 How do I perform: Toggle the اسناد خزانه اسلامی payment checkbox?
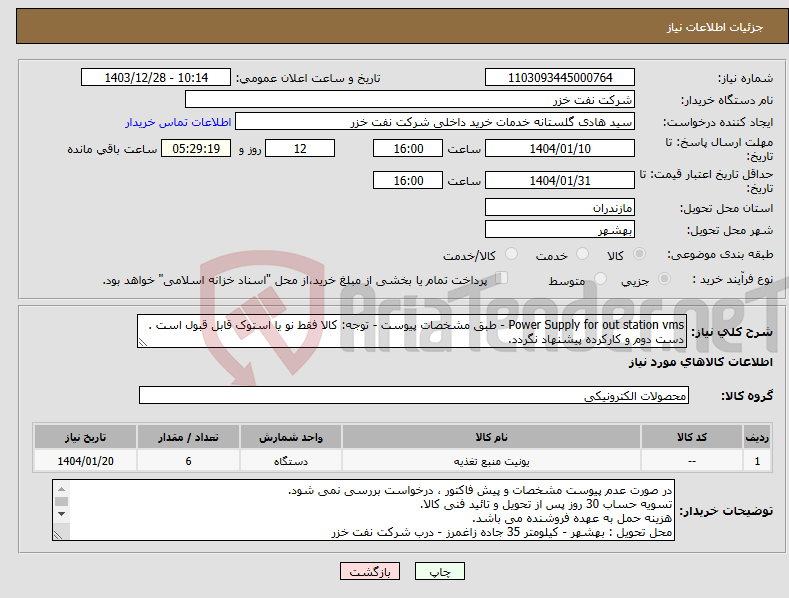pyautogui.click(x=501, y=278)
